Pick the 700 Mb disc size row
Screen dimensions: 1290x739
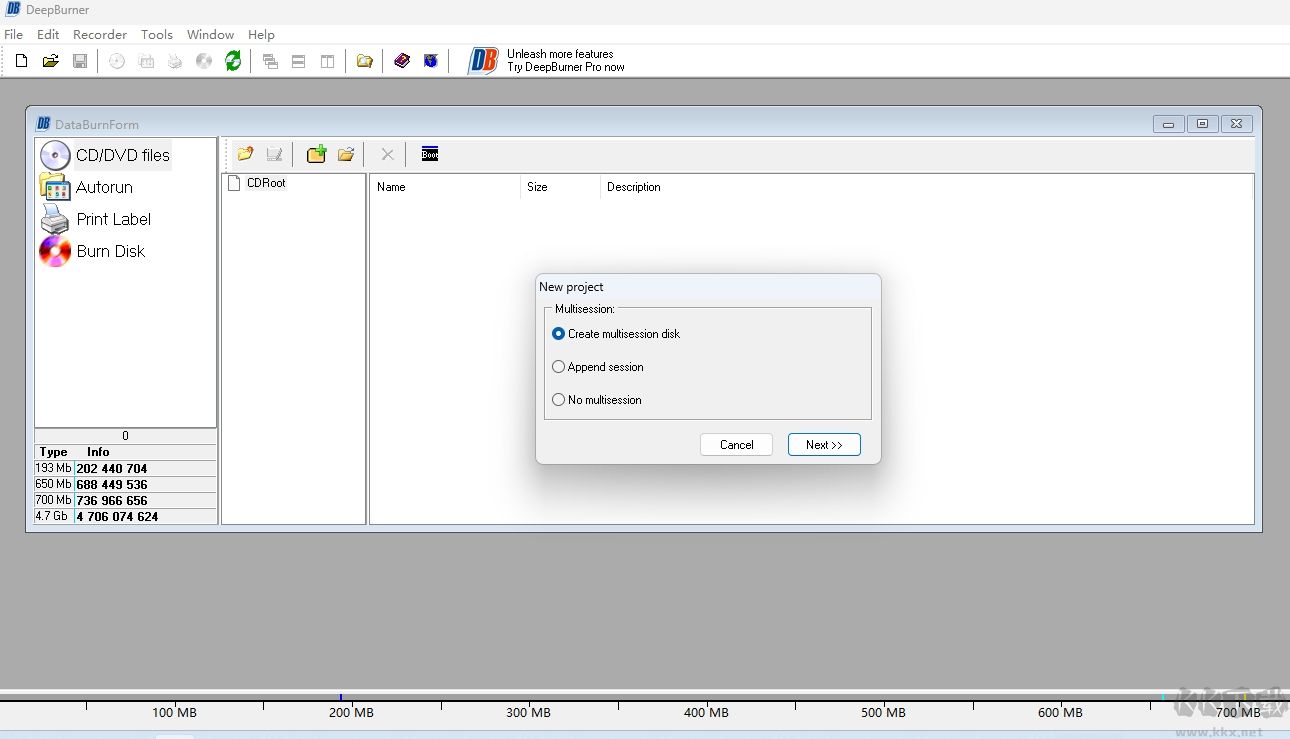point(111,500)
